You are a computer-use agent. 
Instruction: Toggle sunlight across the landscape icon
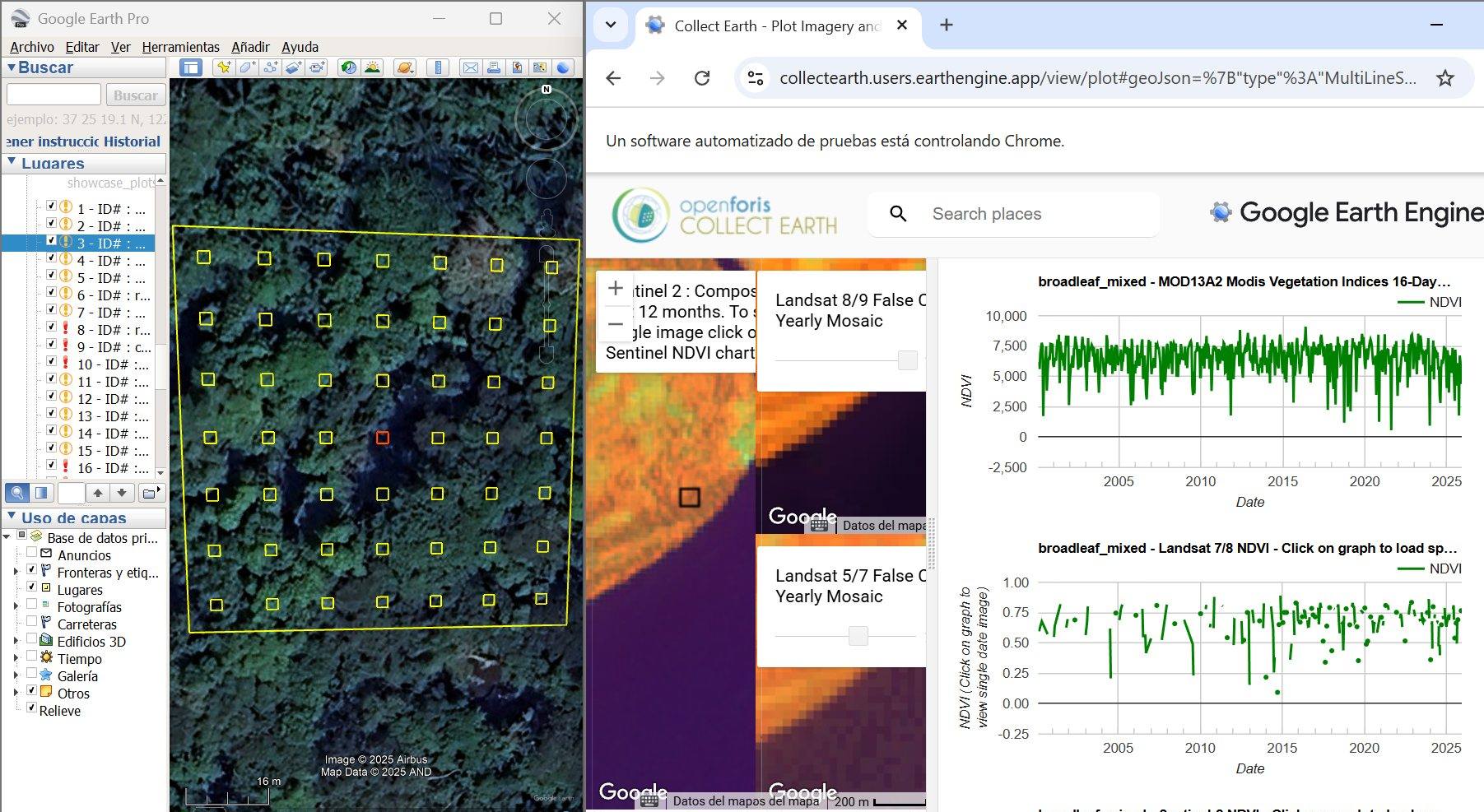(373, 67)
